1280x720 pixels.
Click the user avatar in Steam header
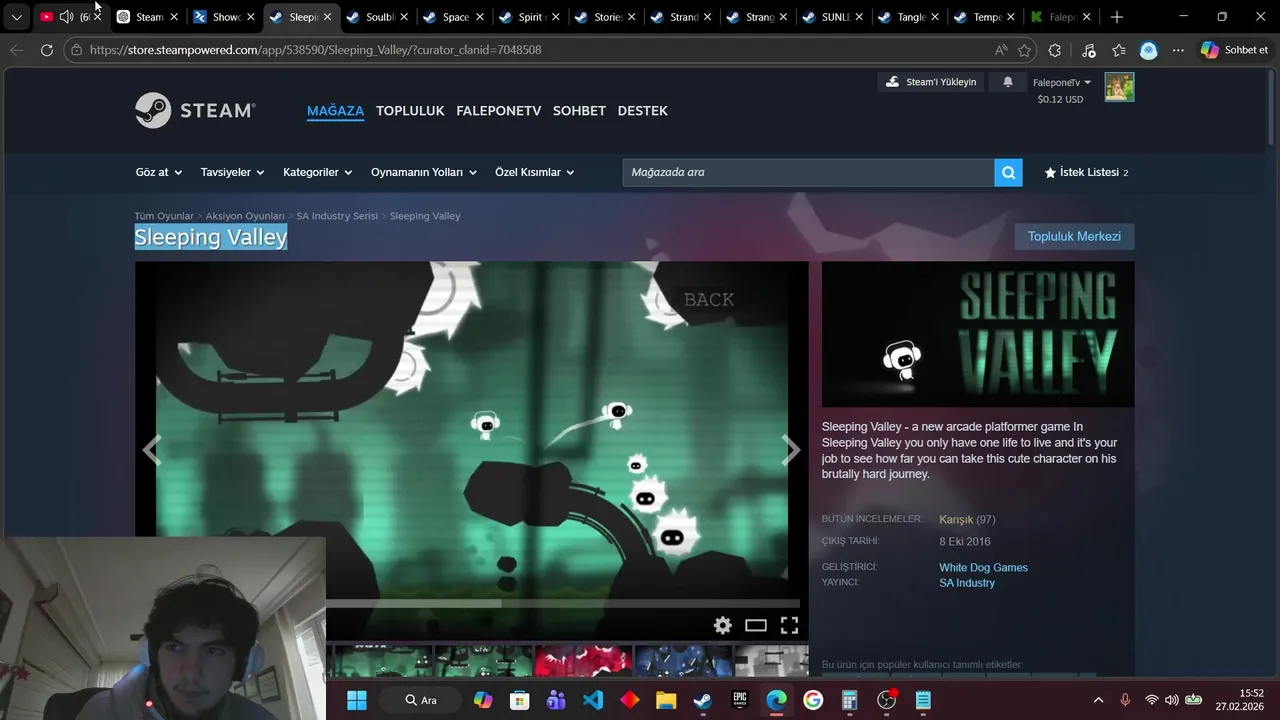1119,87
